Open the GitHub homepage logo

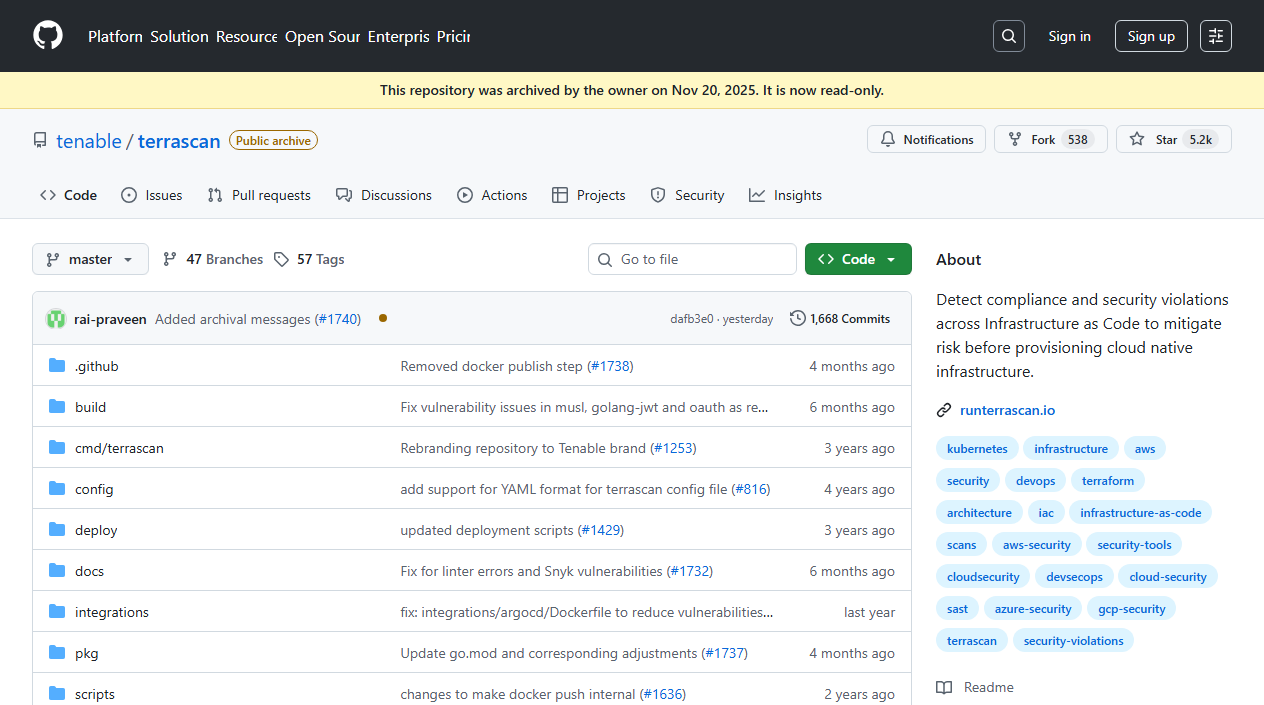click(48, 36)
